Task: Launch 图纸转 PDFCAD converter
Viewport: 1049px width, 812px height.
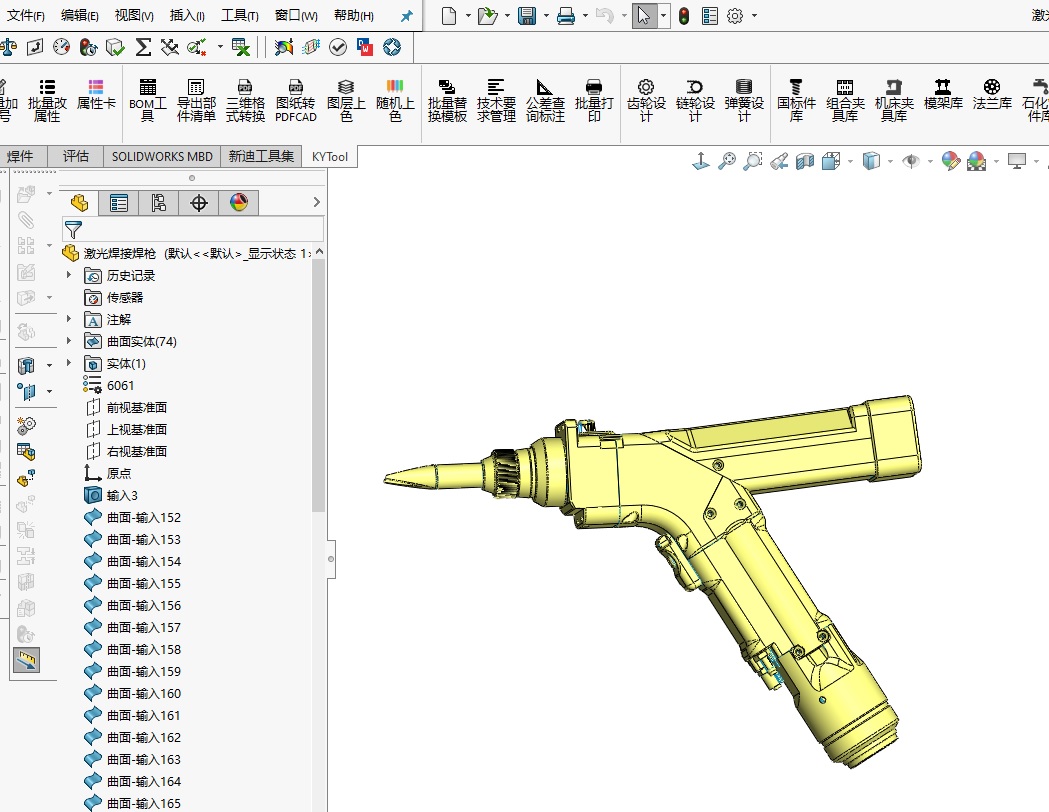Action: (295, 101)
